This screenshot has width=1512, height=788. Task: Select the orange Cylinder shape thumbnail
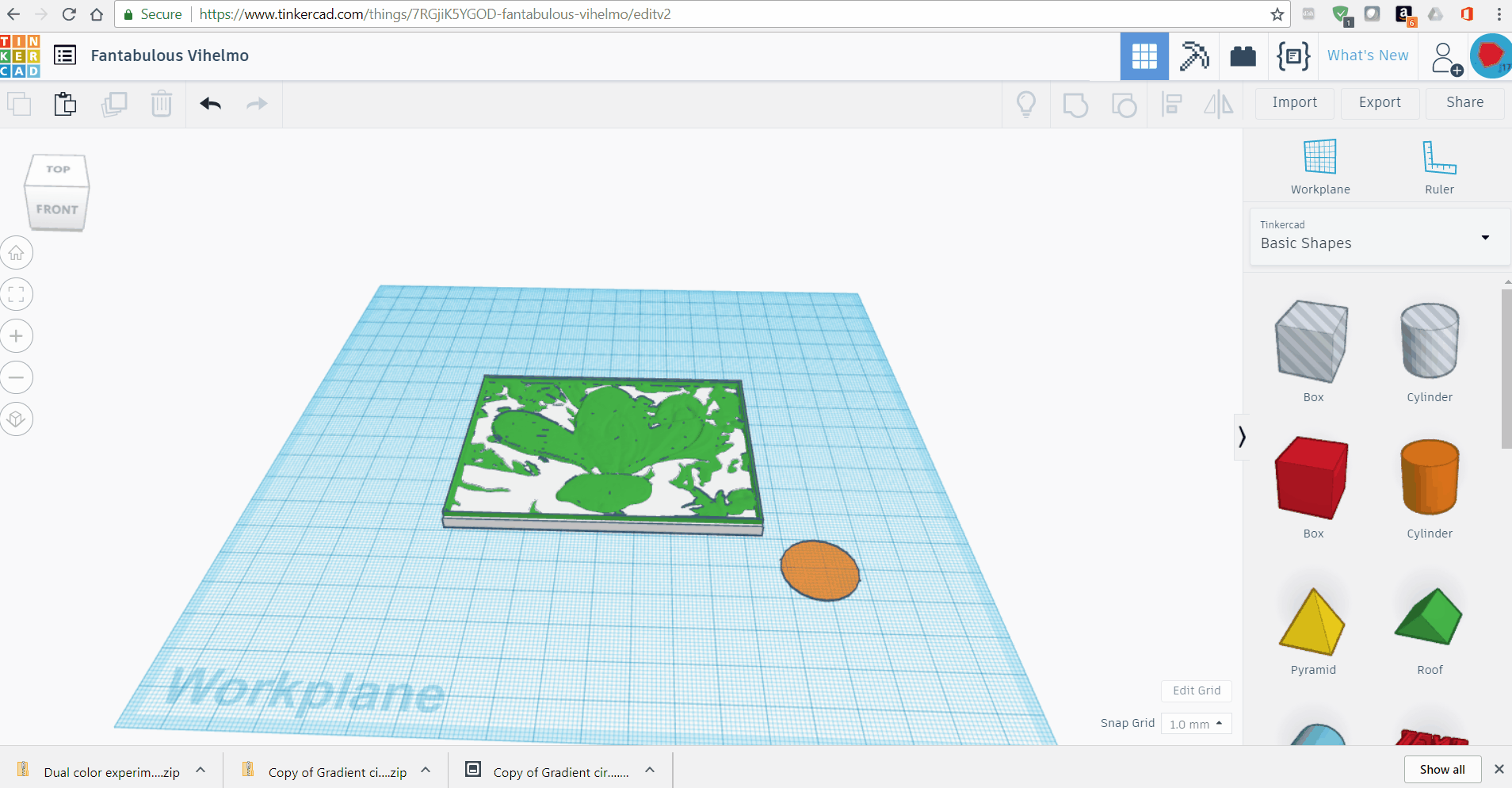[x=1428, y=478]
